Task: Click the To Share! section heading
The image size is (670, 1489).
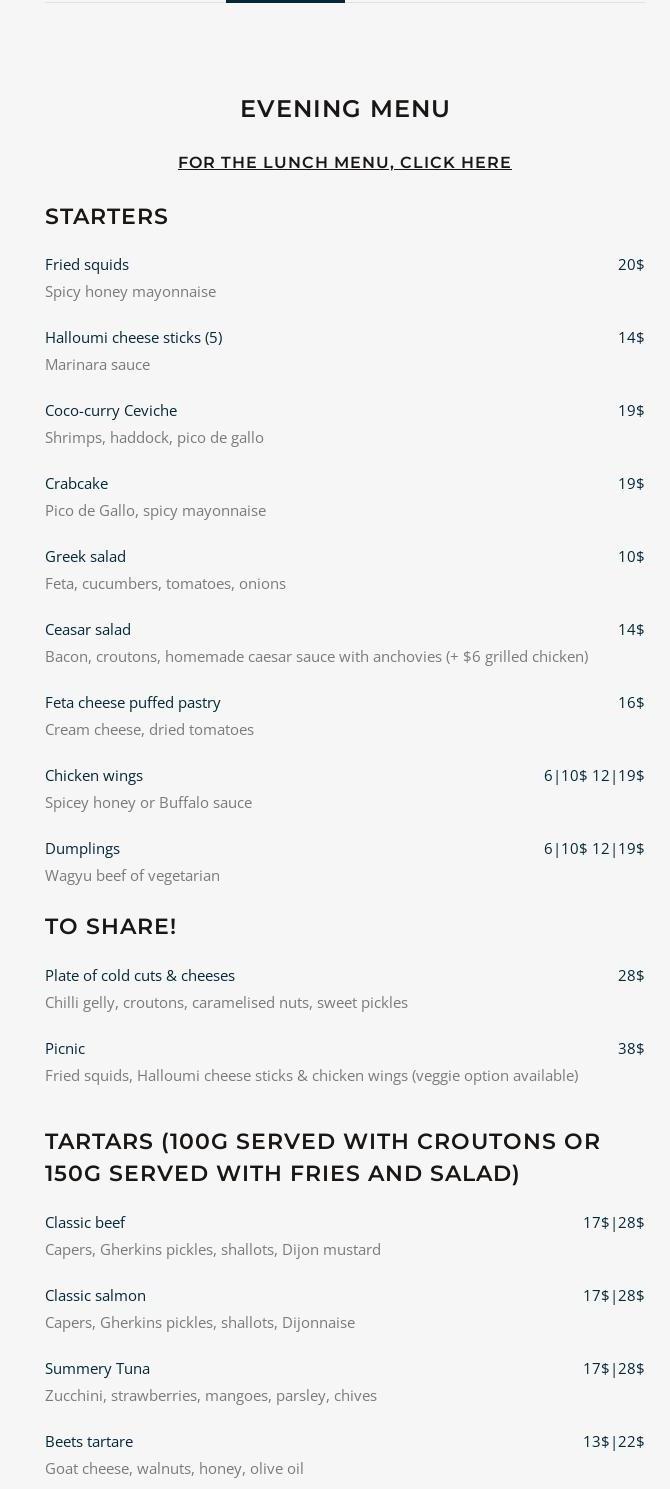Action: (x=111, y=927)
